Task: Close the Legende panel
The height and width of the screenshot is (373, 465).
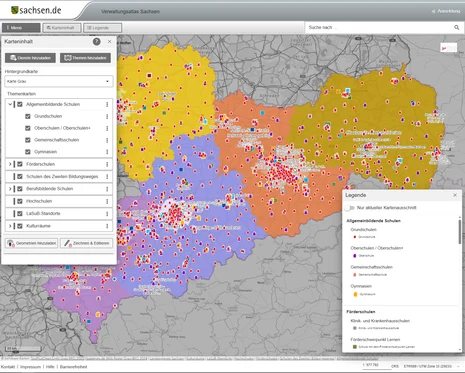Action: click(455, 195)
